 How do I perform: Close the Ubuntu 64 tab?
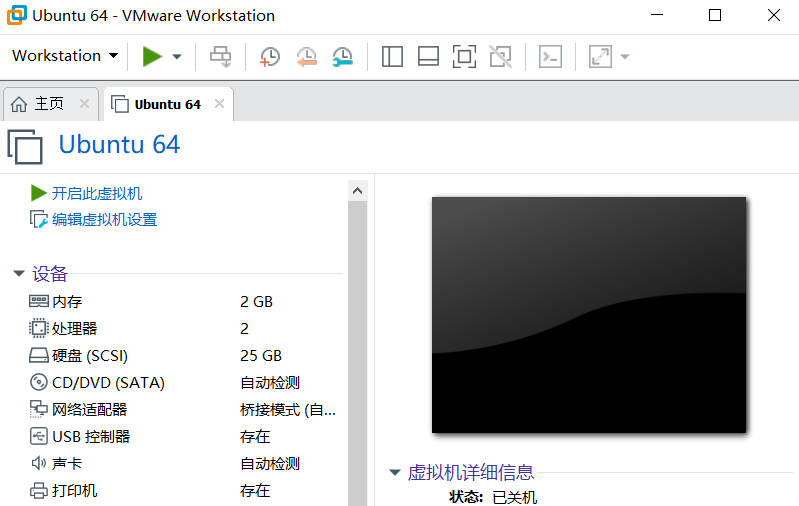tap(220, 104)
